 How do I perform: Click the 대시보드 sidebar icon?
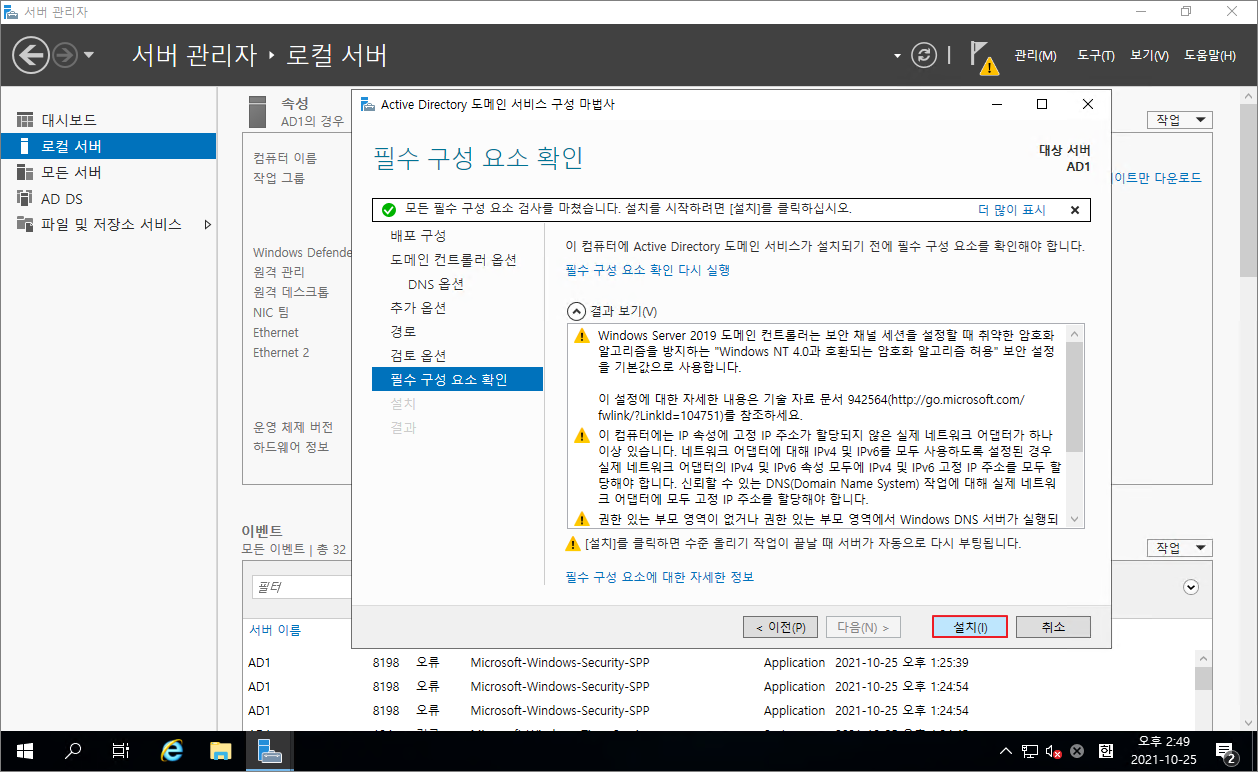[x=25, y=120]
